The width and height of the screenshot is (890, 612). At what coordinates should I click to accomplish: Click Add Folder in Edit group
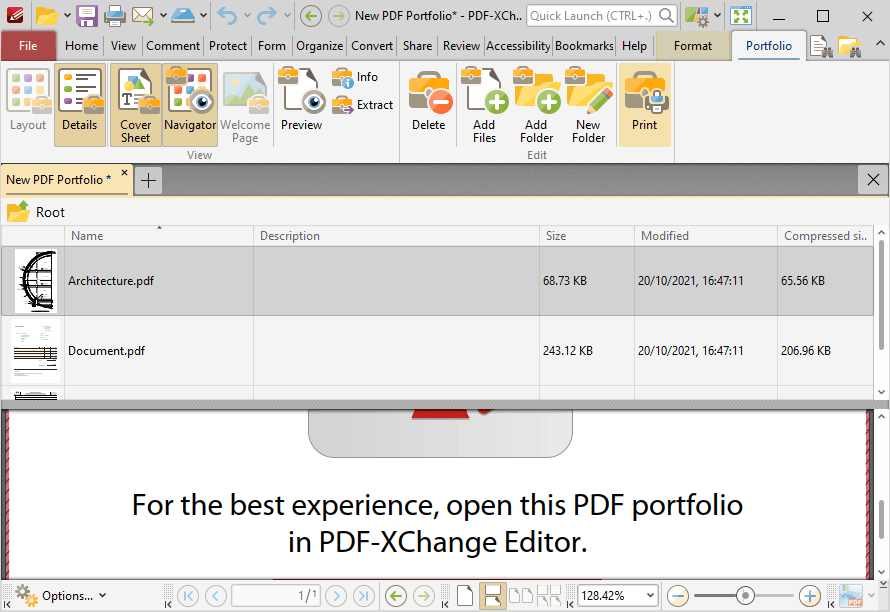536,104
